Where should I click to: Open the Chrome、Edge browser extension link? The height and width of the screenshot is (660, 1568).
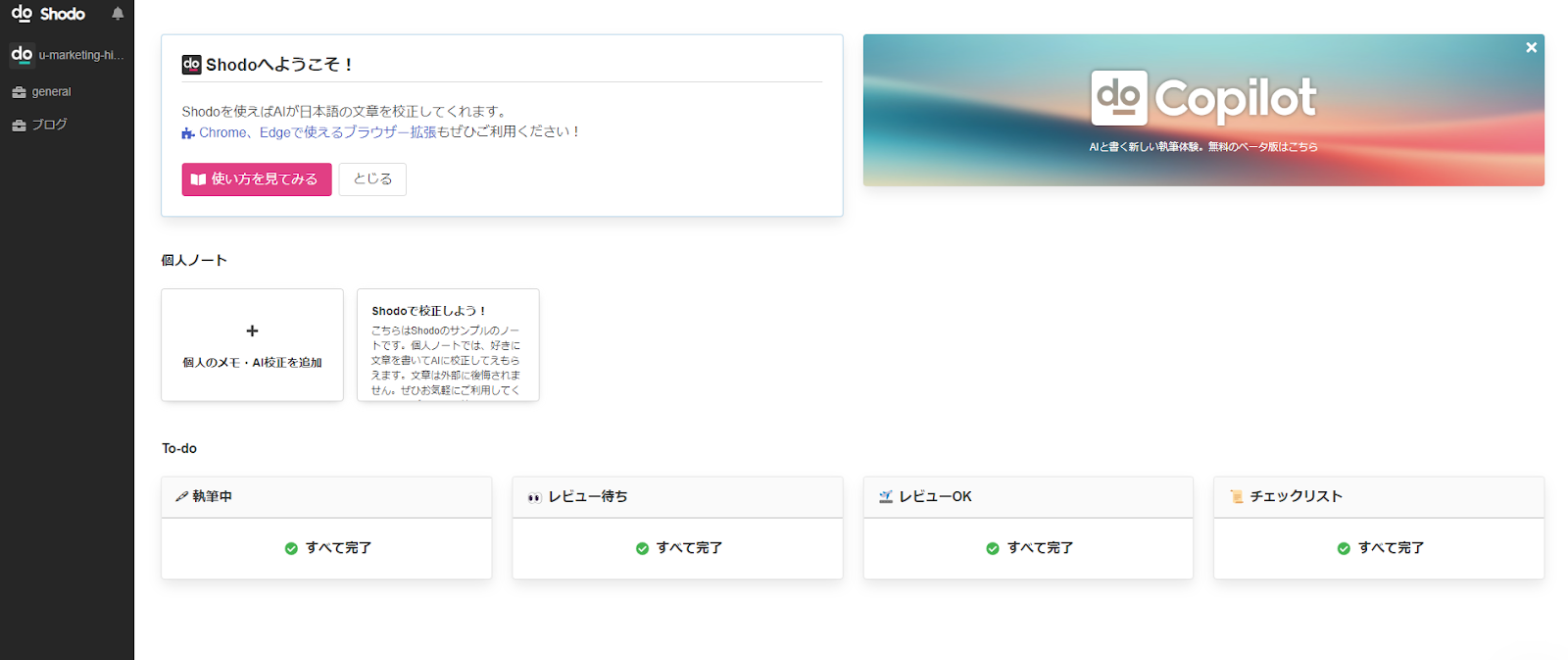coord(318,132)
